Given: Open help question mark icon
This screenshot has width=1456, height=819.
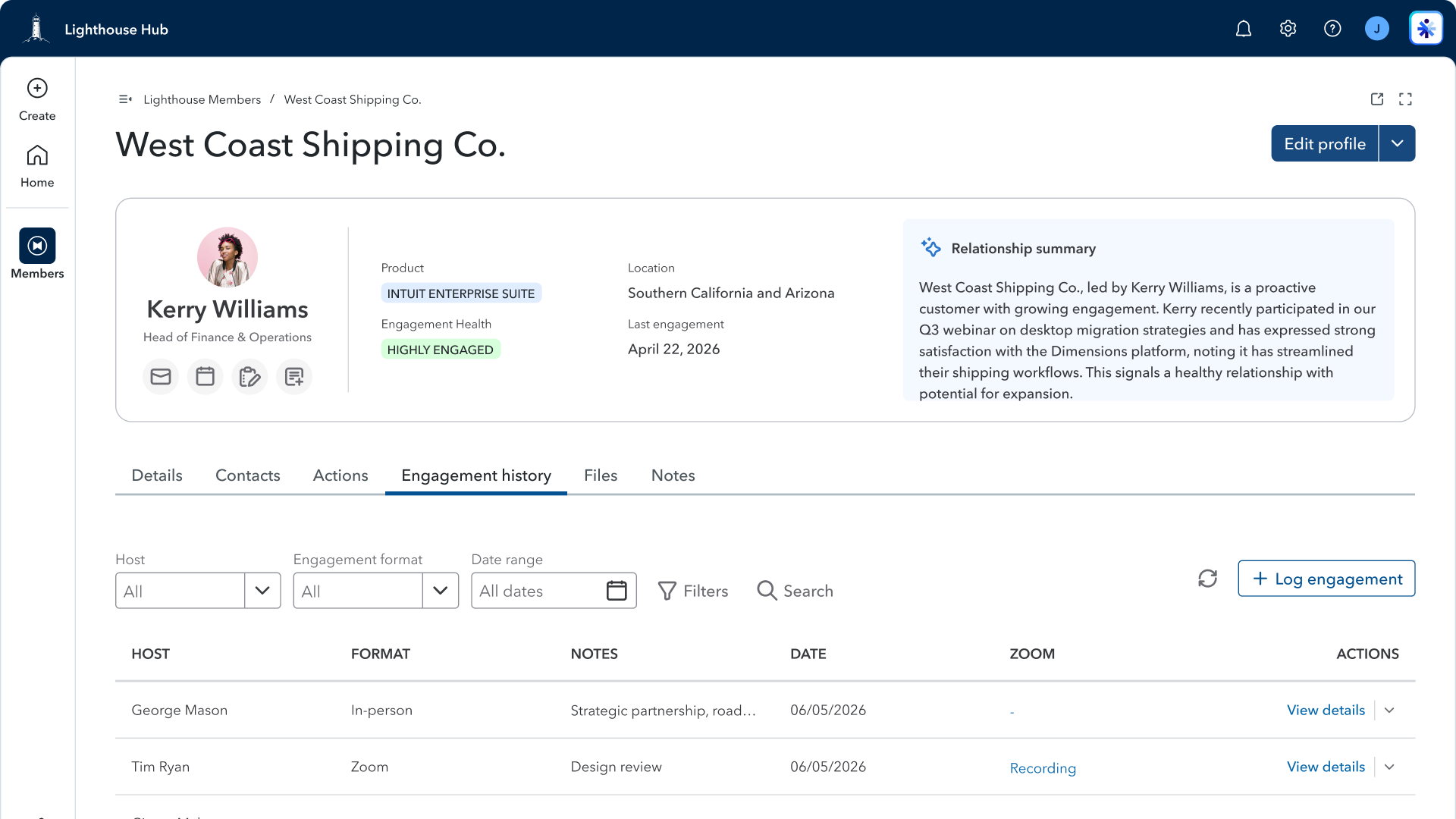Looking at the screenshot, I should (x=1332, y=29).
